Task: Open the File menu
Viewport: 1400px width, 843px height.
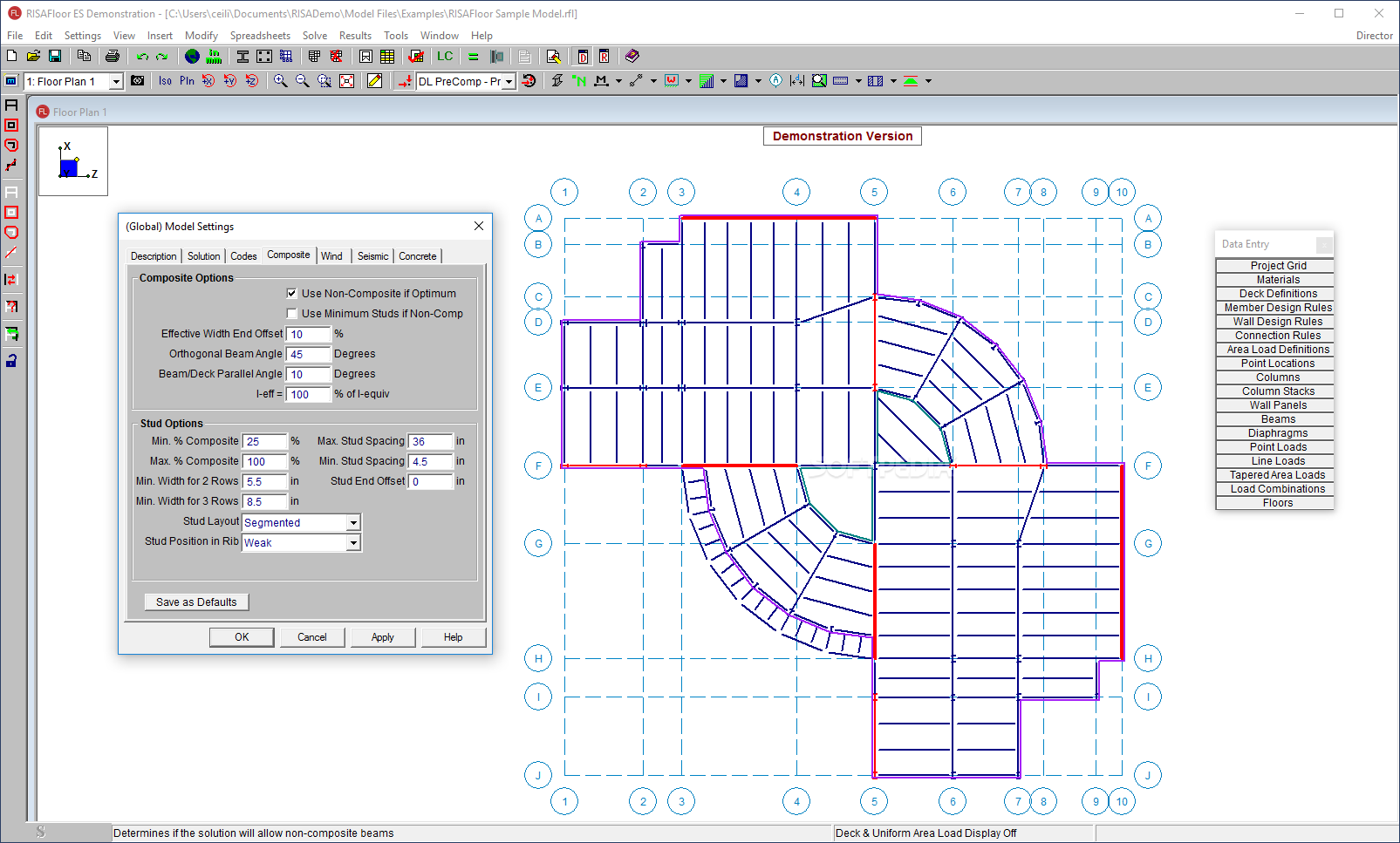Action: pos(15,36)
